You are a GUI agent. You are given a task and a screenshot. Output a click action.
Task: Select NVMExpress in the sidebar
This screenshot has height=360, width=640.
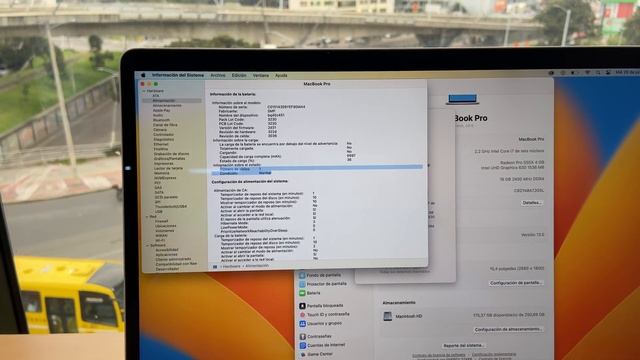[x=165, y=178]
